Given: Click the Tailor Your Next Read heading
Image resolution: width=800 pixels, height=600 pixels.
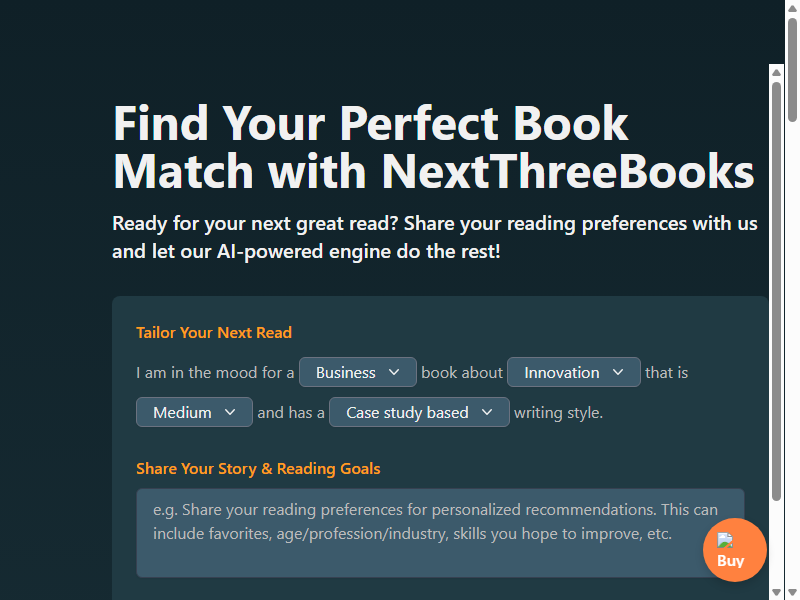Looking at the screenshot, I should (x=214, y=333).
